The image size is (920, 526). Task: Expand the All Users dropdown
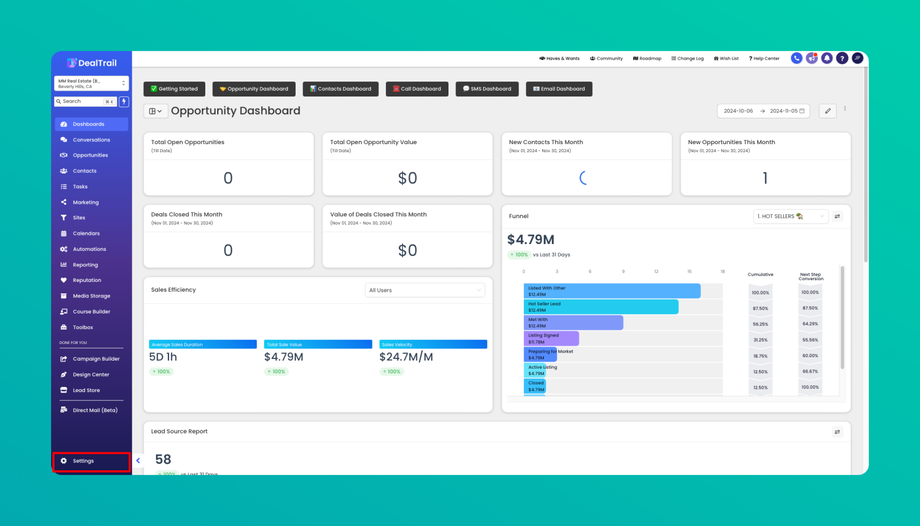[425, 290]
